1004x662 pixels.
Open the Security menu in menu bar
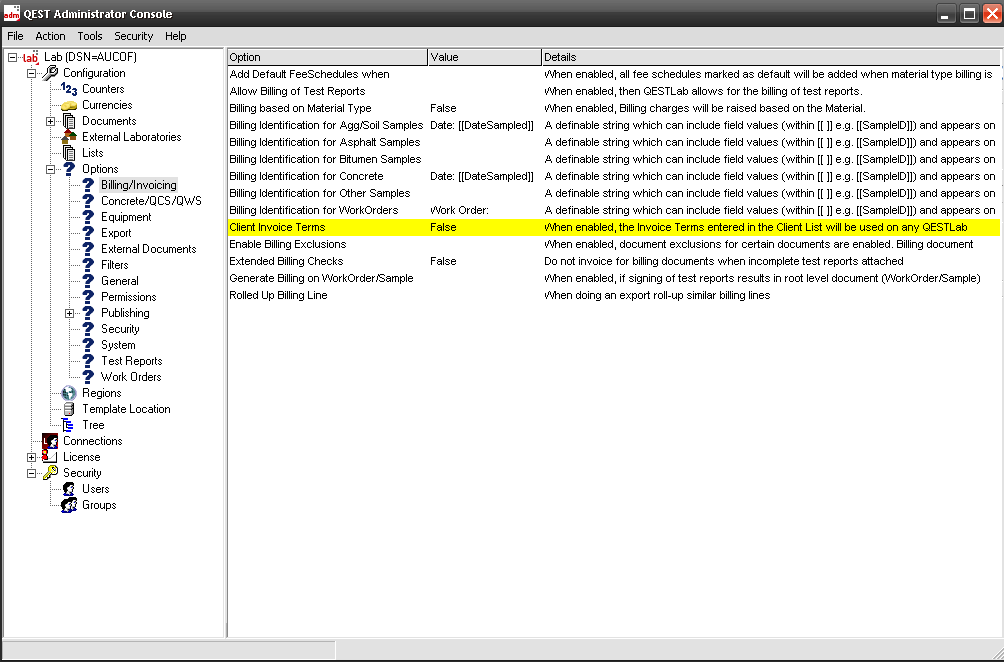(133, 36)
